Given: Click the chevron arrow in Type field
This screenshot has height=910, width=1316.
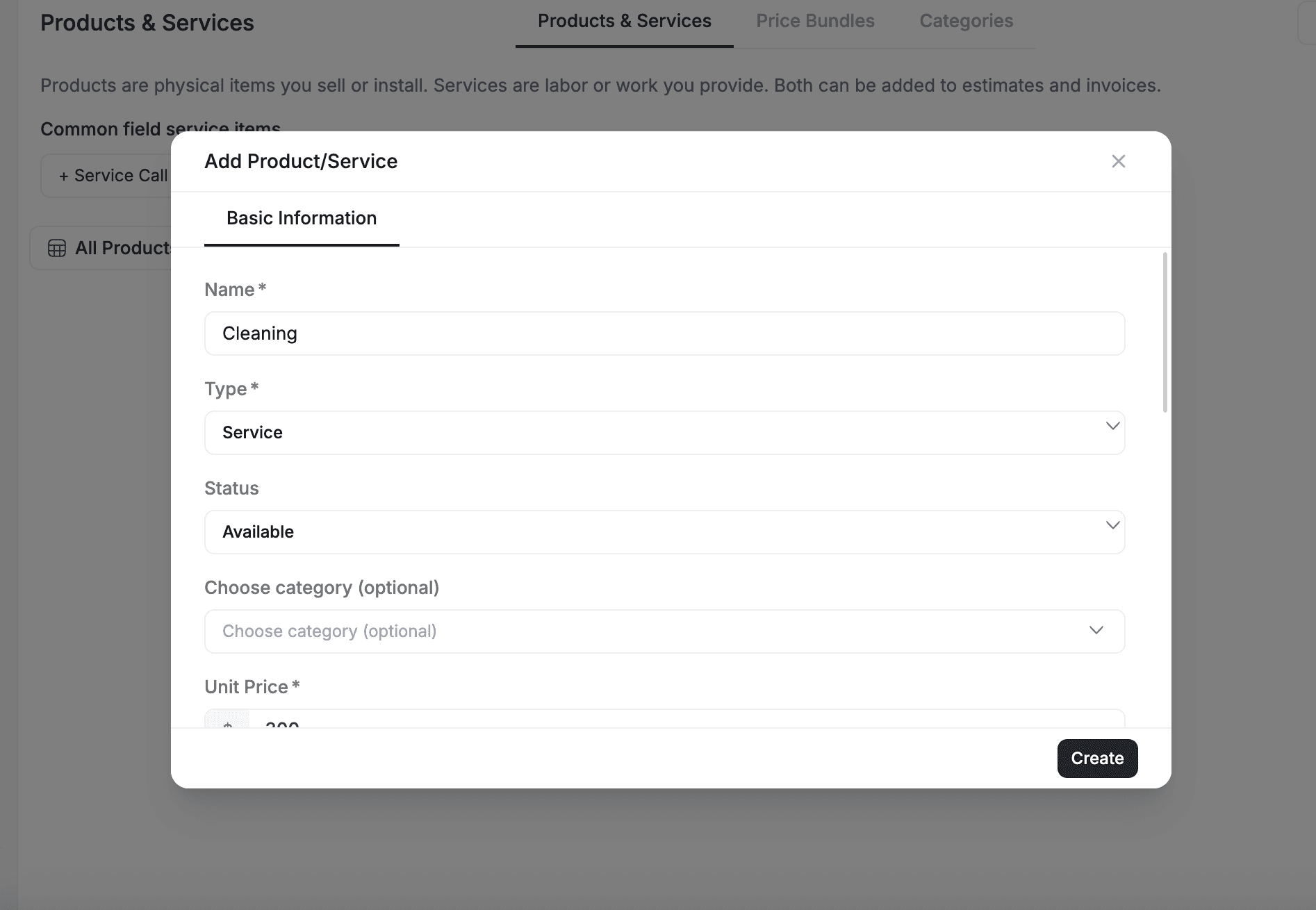Looking at the screenshot, I should click(1112, 426).
